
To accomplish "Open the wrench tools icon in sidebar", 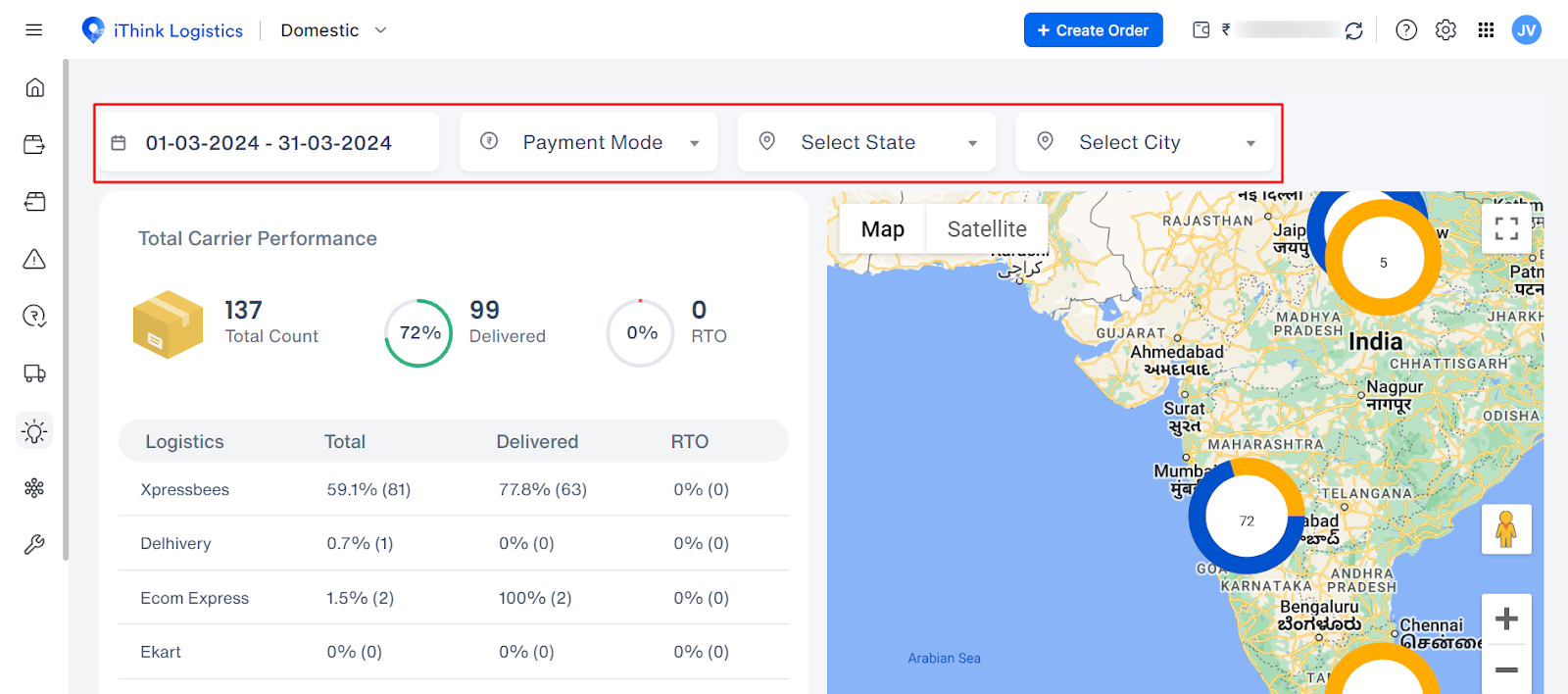I will 34,544.
